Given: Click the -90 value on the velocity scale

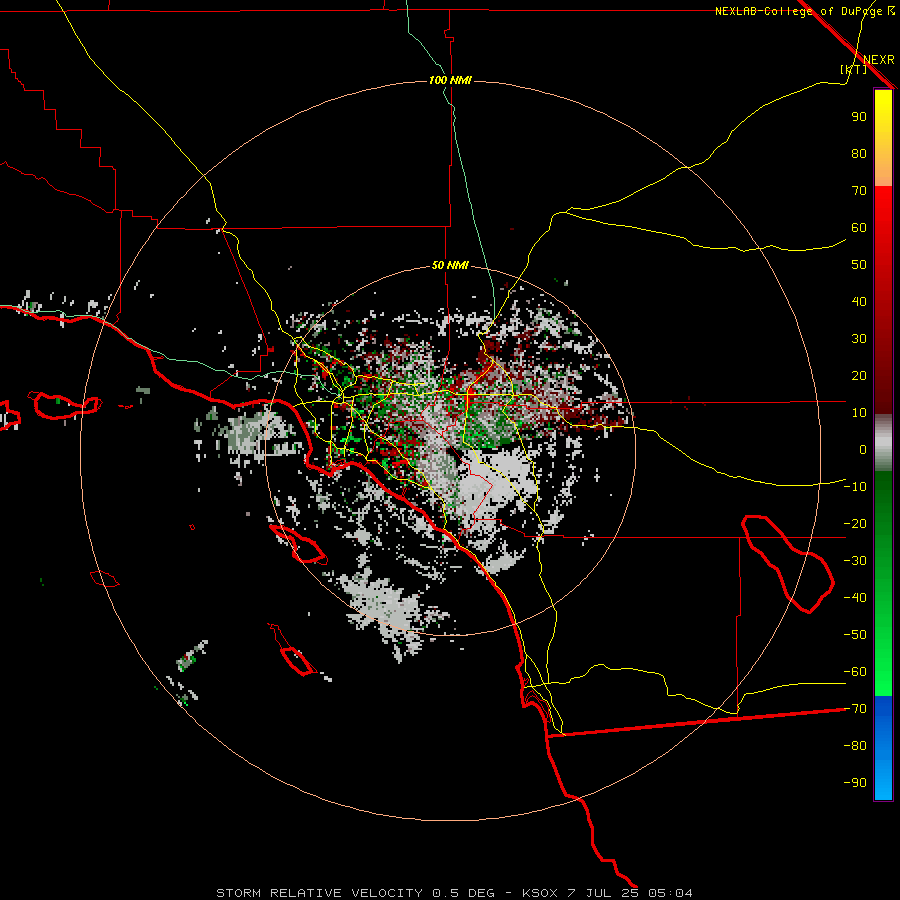Looking at the screenshot, I should point(855,783).
